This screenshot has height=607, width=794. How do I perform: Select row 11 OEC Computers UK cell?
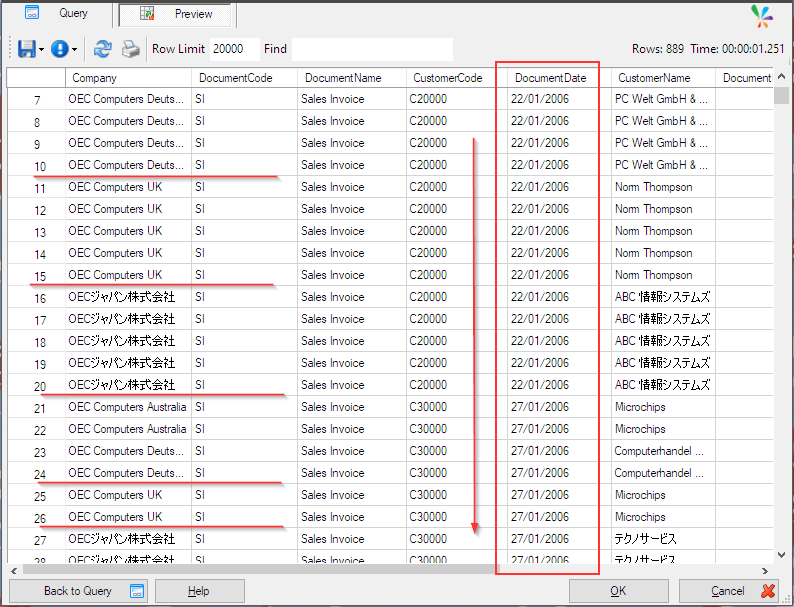[129, 187]
